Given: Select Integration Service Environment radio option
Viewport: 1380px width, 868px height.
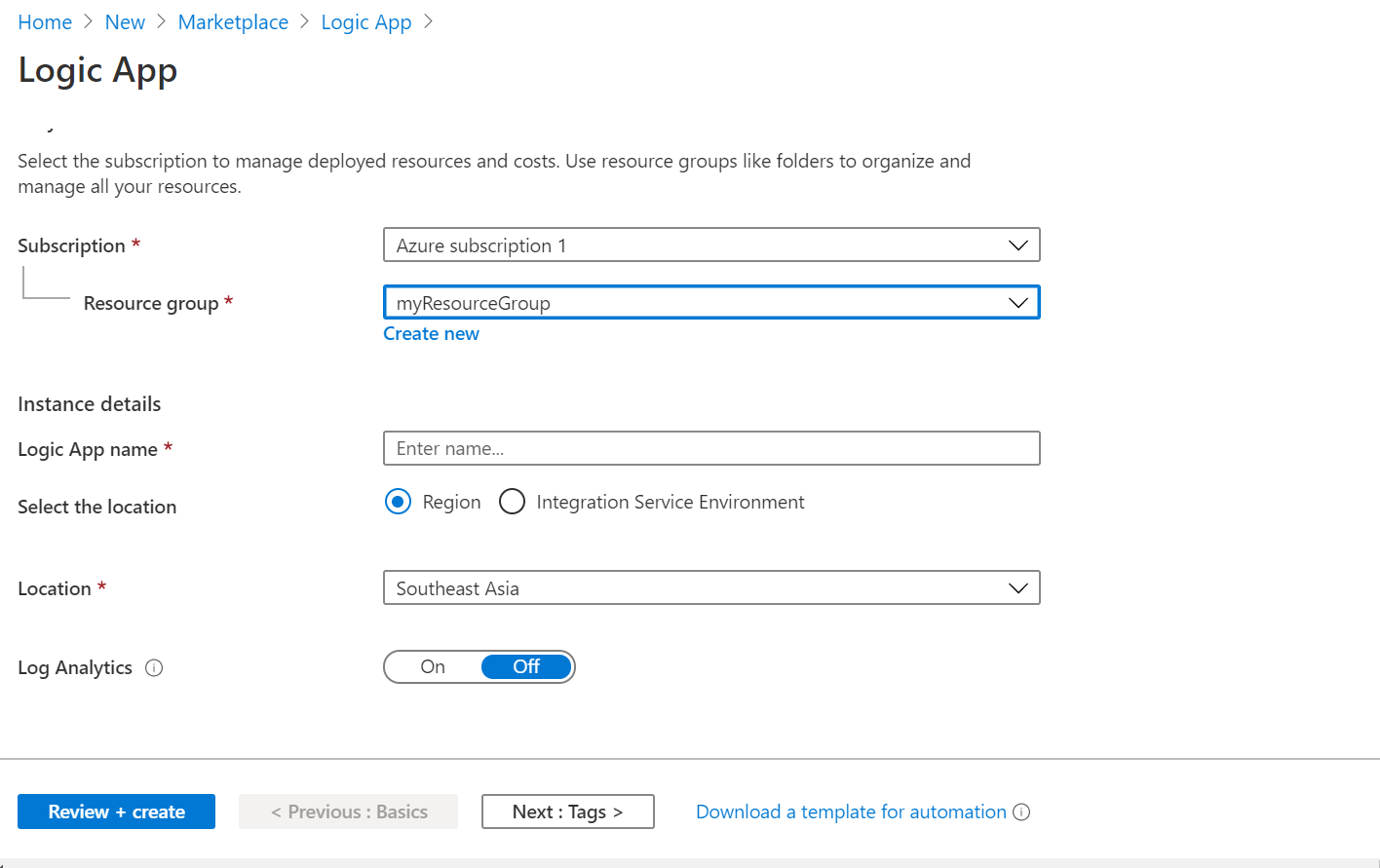Looking at the screenshot, I should coord(512,502).
